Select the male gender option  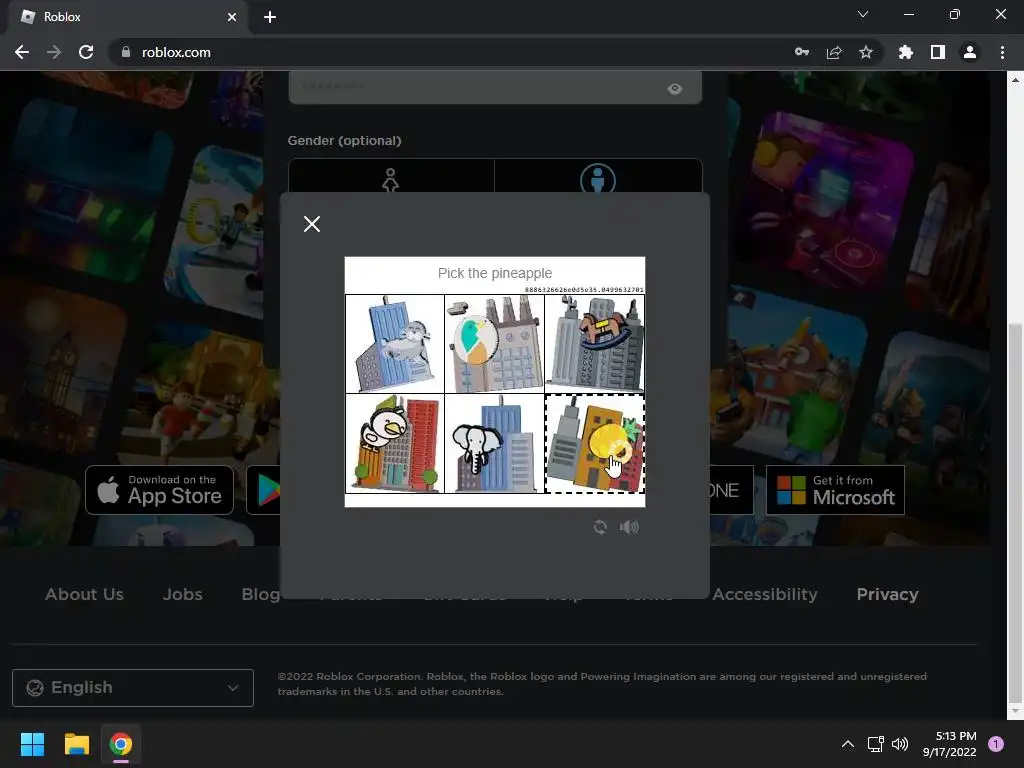point(598,176)
